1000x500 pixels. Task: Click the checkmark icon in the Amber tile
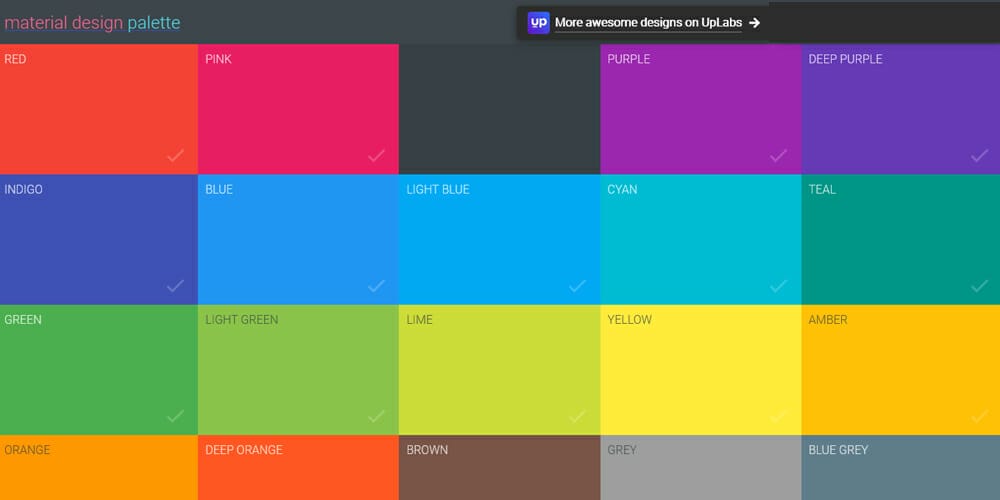980,416
